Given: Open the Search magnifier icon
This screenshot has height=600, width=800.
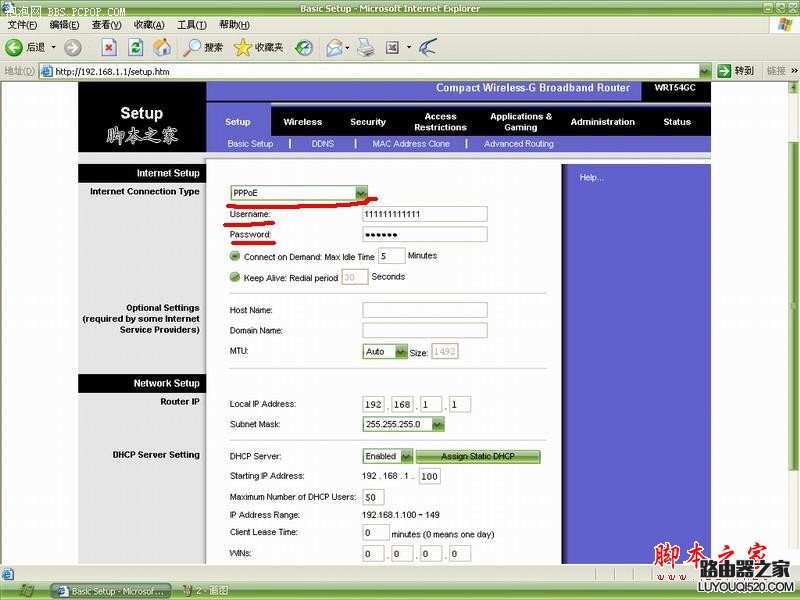Looking at the screenshot, I should pos(192,47).
